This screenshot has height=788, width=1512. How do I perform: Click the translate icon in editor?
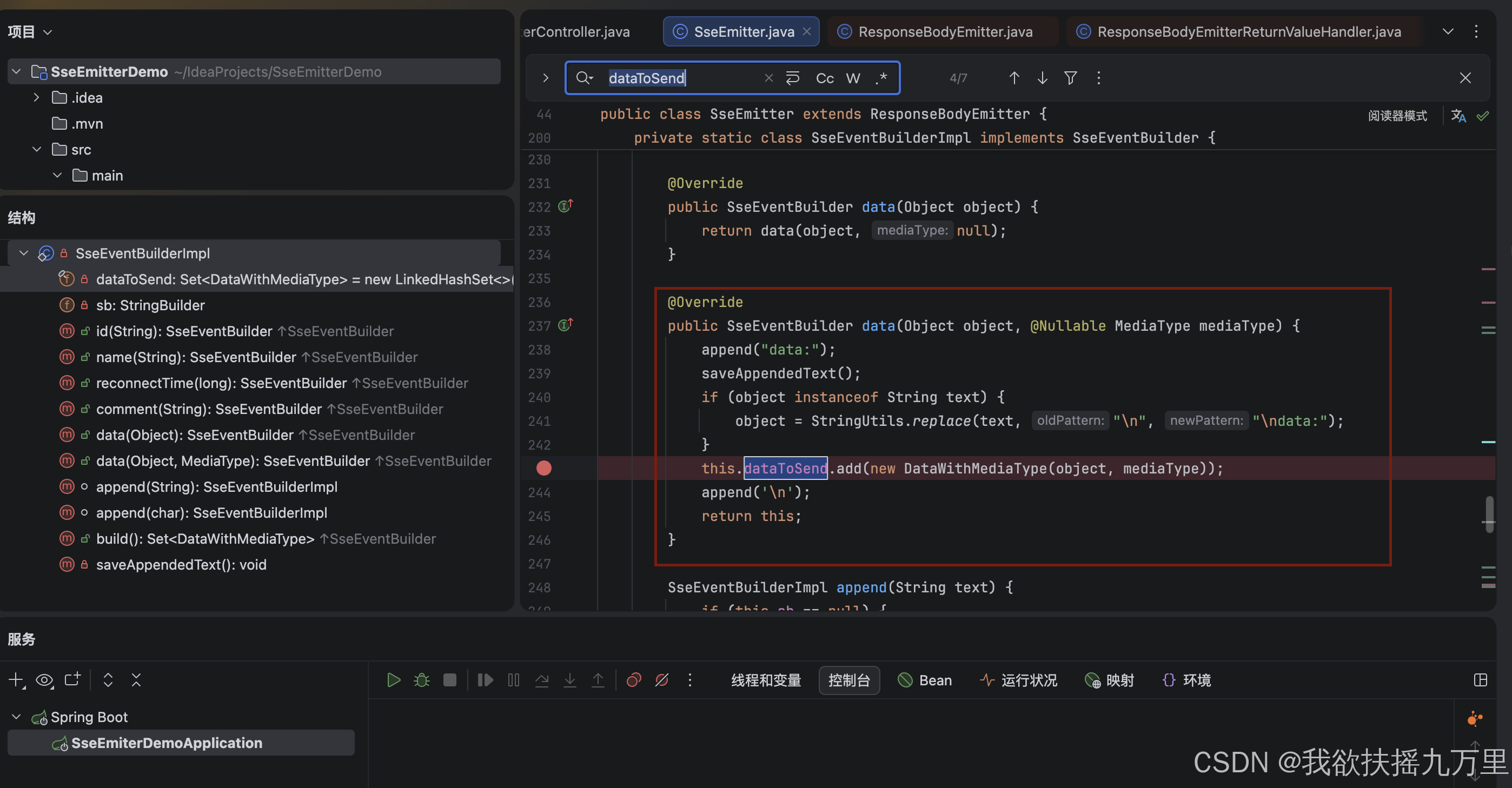point(1458,116)
